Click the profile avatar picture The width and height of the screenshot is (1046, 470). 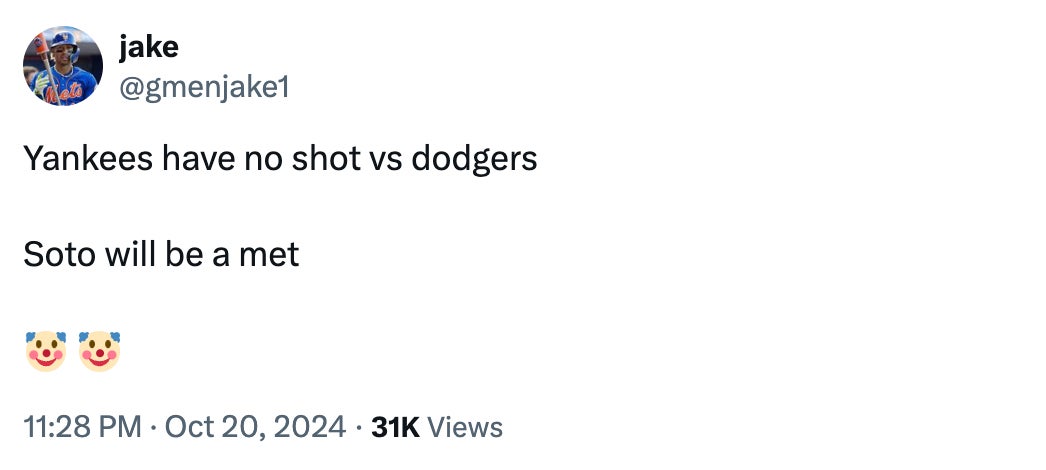[62, 66]
